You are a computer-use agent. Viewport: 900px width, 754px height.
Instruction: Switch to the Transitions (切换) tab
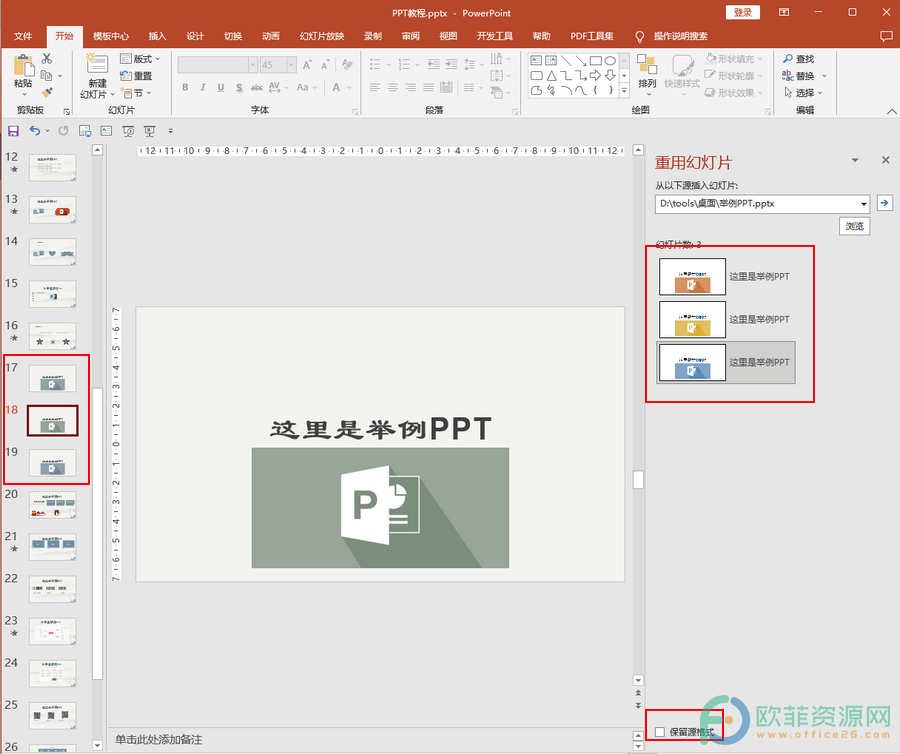(232, 36)
